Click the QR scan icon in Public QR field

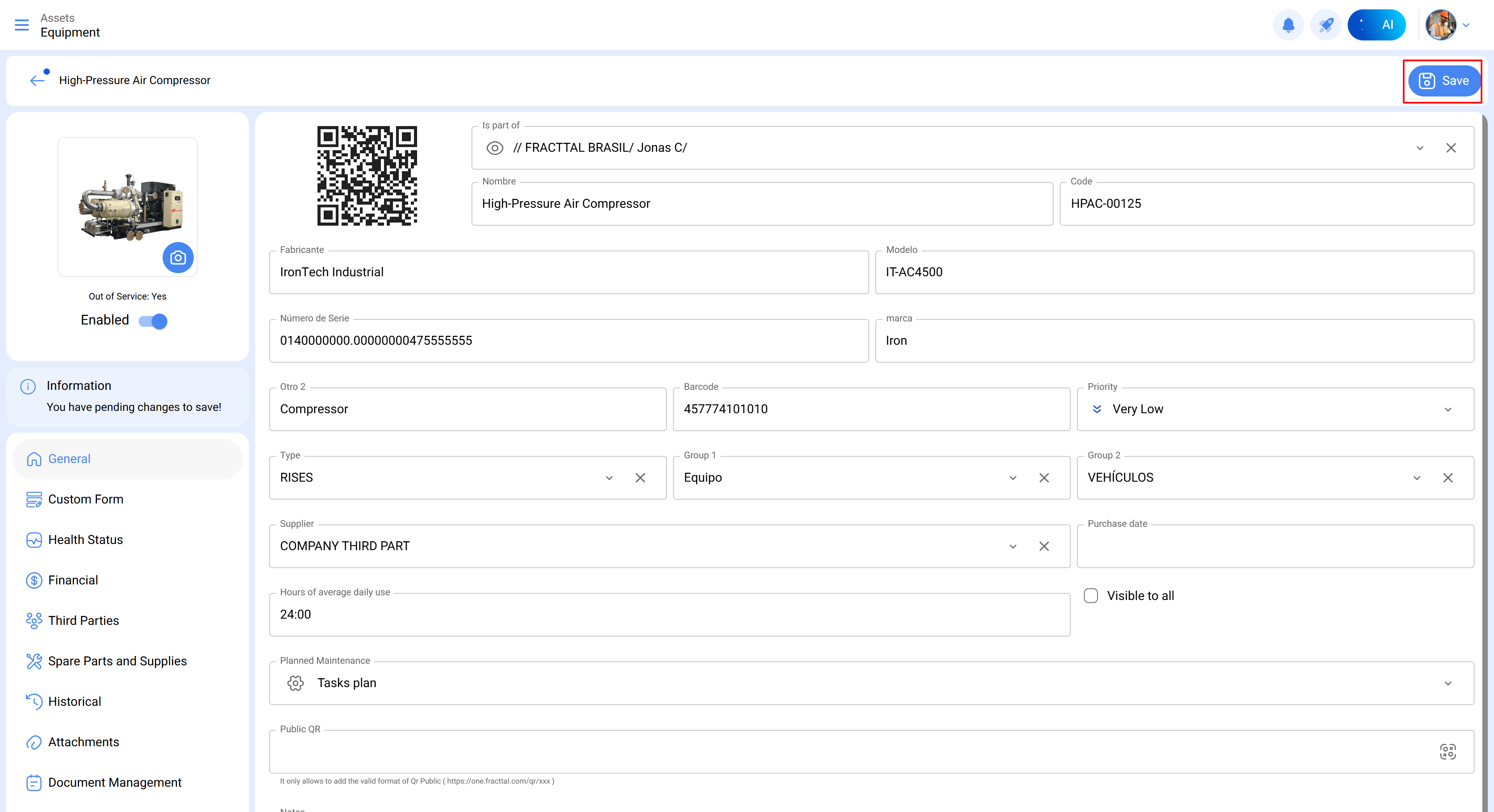coord(1448,752)
